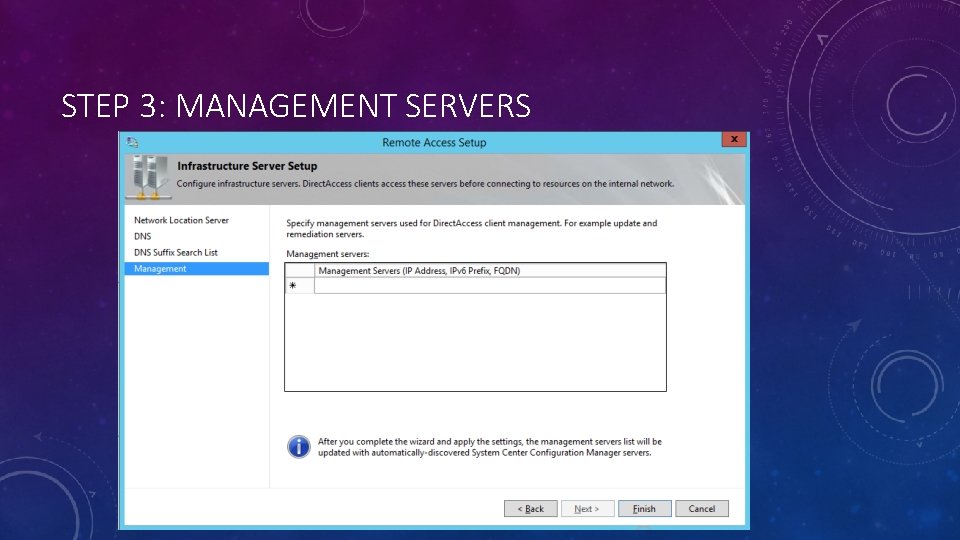
Task: Select the new row asterisk header
Action: pos(299,285)
